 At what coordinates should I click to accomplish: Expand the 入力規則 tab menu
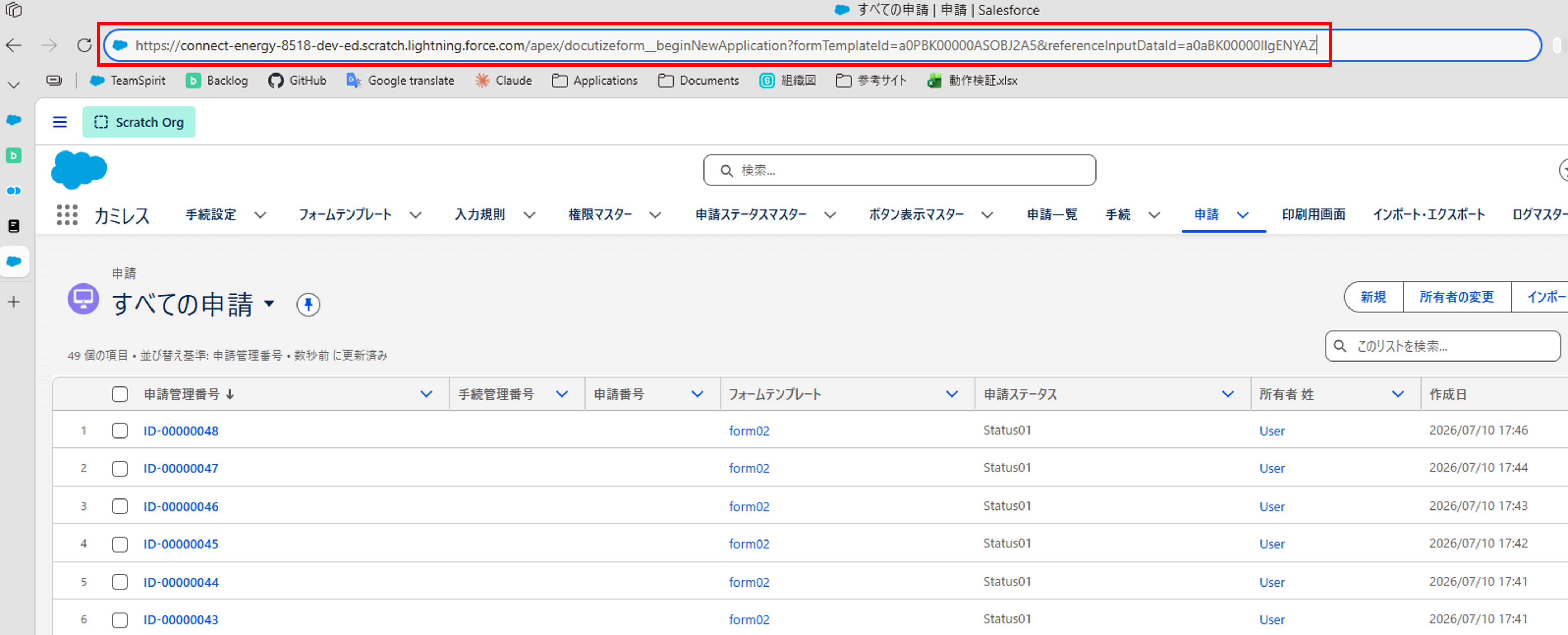tap(530, 215)
